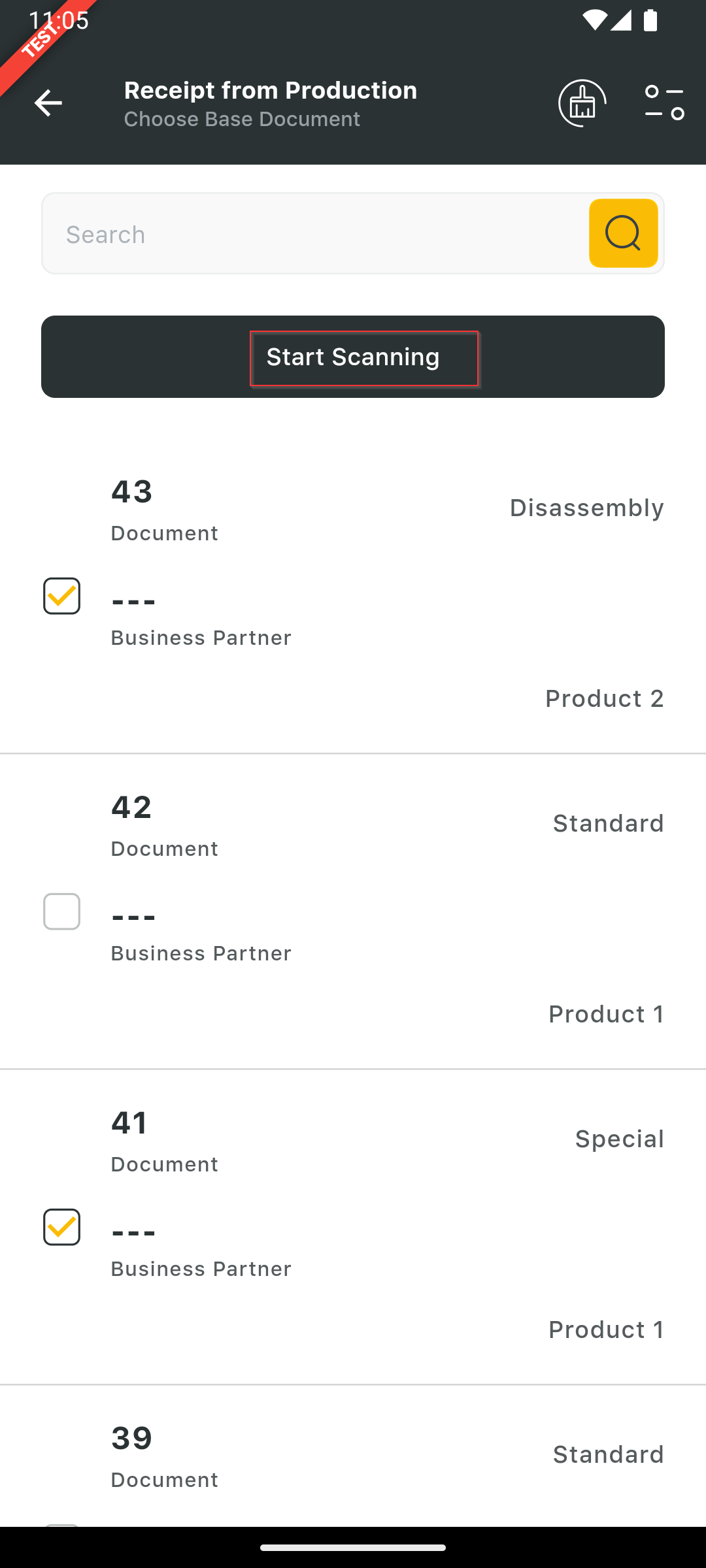Tap the battery status icon
Viewport: 706px width, 1568px height.
(650, 20)
